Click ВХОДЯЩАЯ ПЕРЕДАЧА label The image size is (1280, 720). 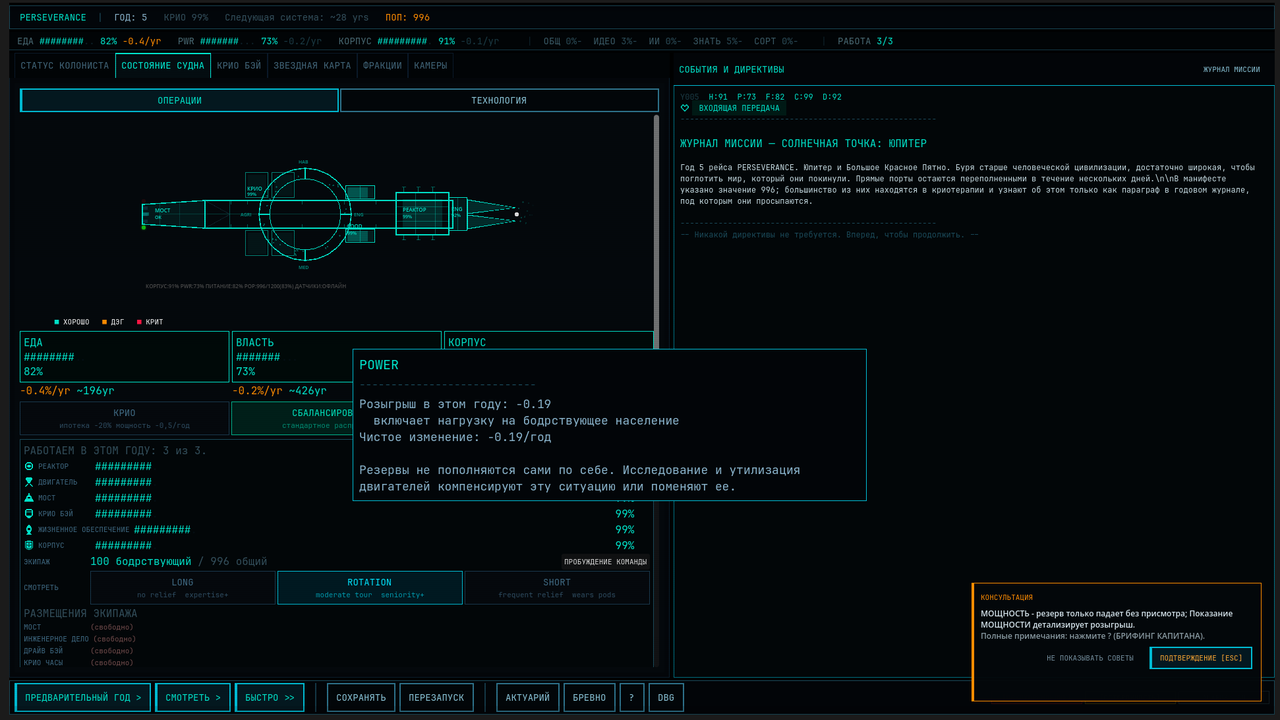[739, 108]
